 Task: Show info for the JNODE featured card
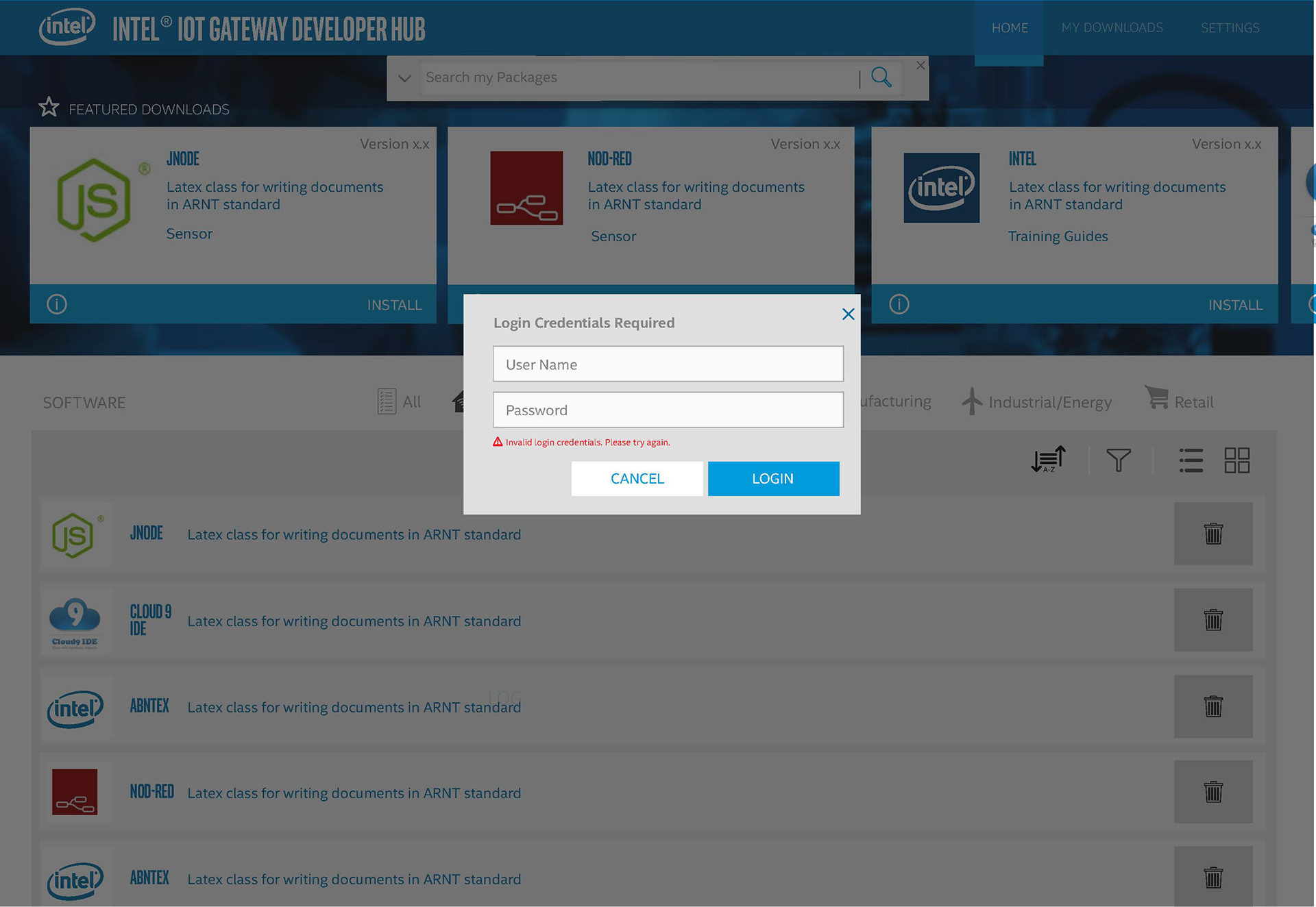[57, 304]
